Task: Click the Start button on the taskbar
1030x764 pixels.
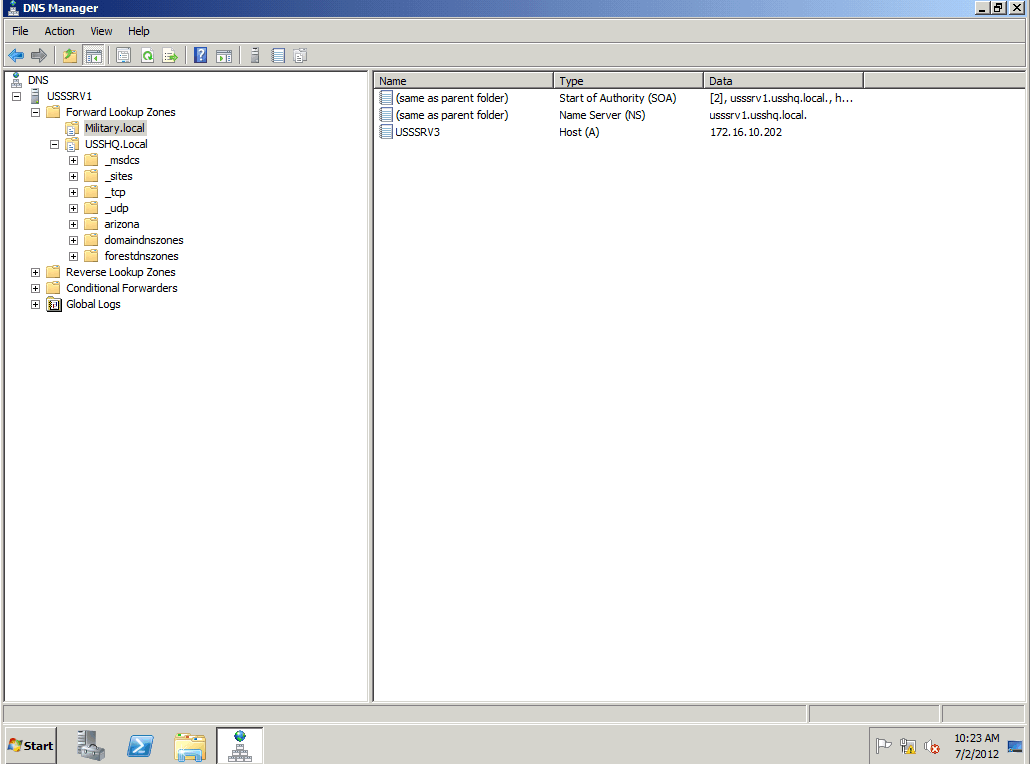Action: tap(30, 746)
